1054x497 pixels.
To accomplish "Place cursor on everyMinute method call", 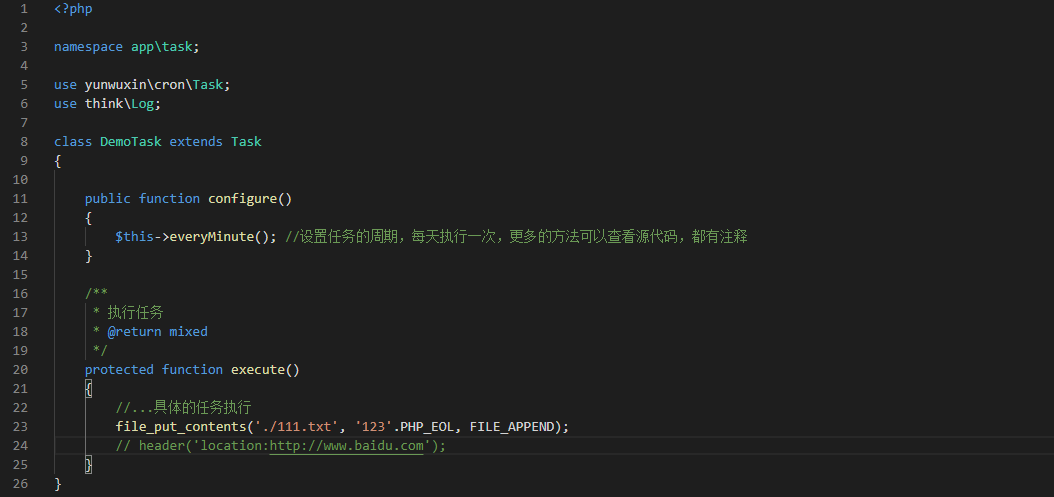I will (x=212, y=237).
